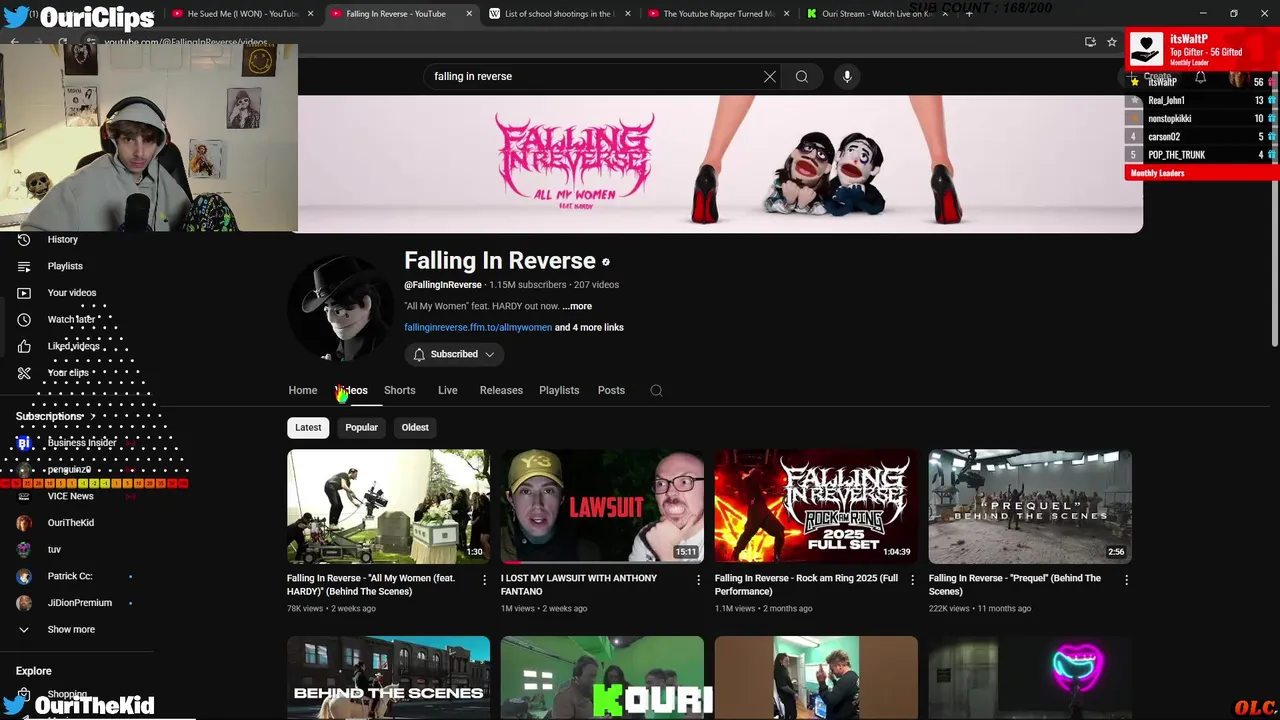This screenshot has width=1280, height=720.
Task: Open the notifications bell in the header
Action: coord(1200,77)
